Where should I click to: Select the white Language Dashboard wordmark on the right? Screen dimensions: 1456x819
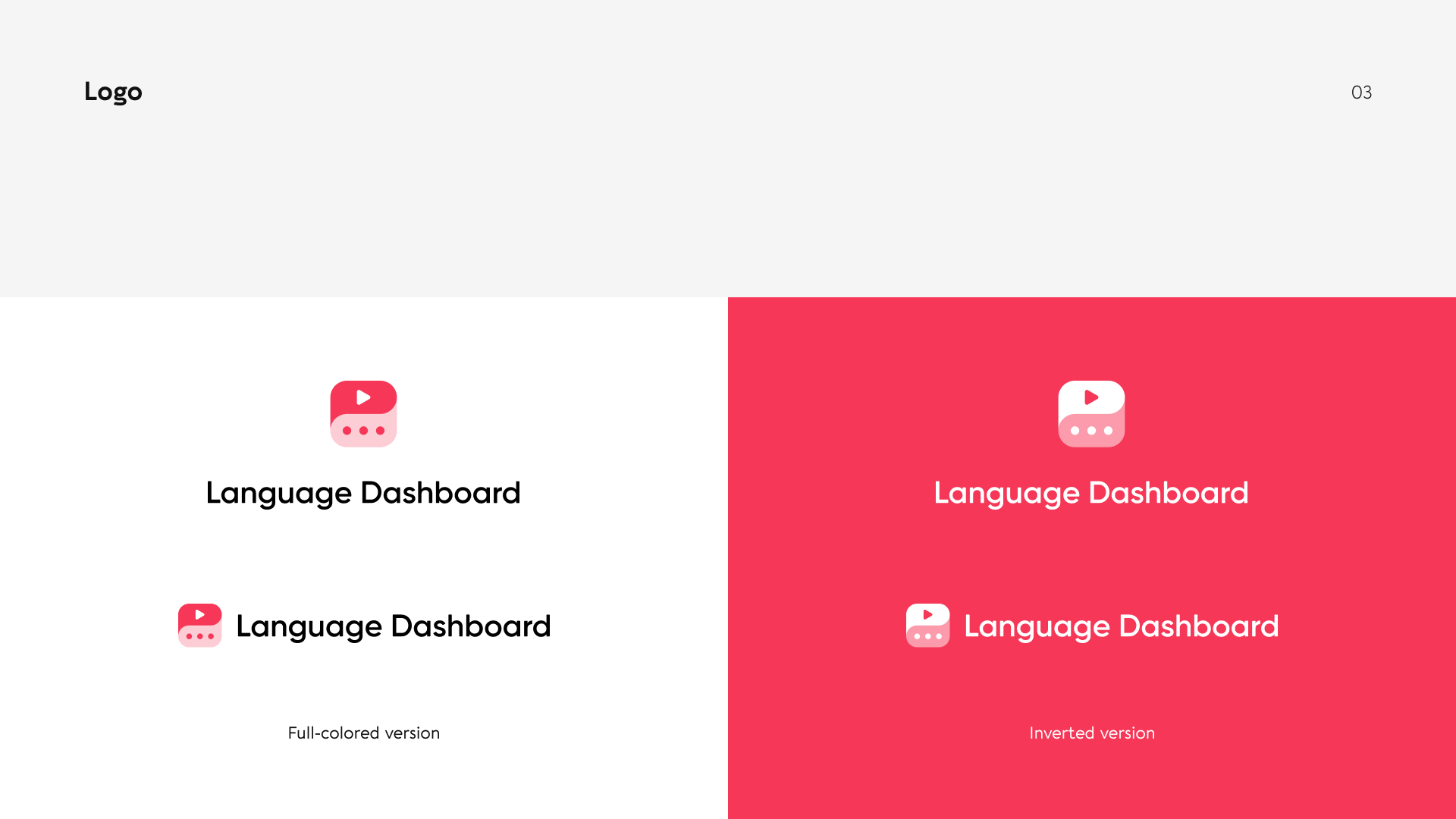coord(1091,492)
